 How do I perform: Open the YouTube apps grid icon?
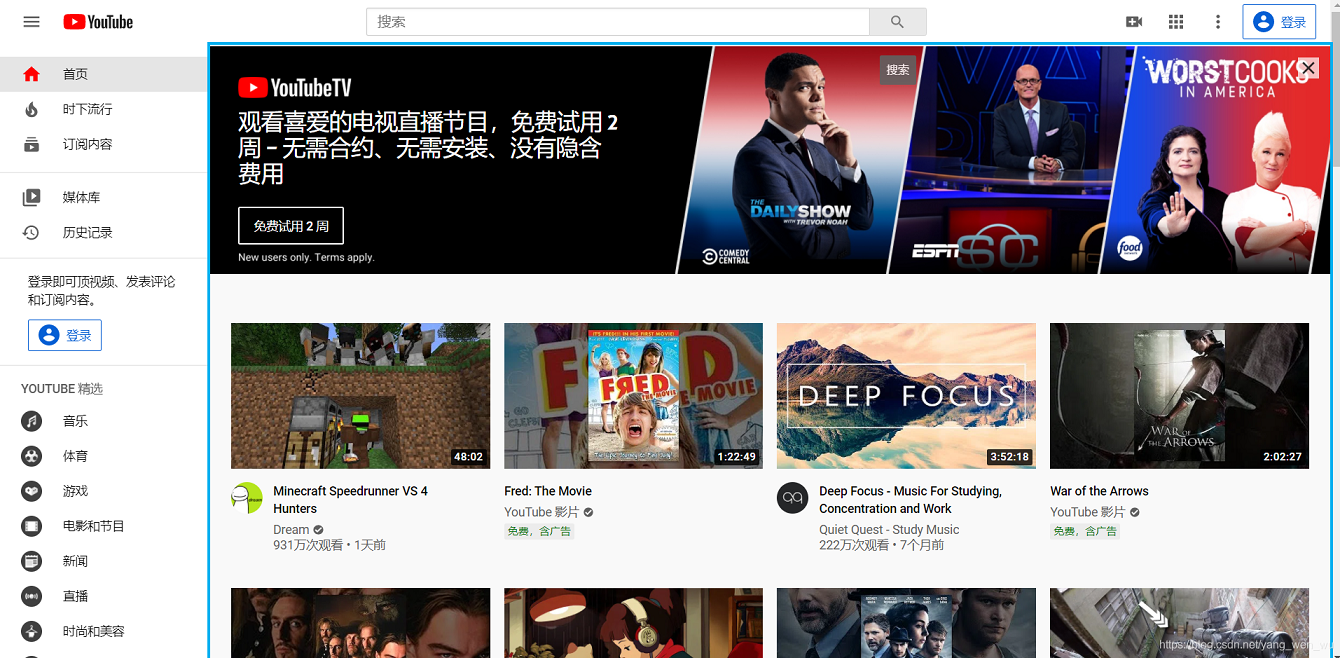point(1176,22)
